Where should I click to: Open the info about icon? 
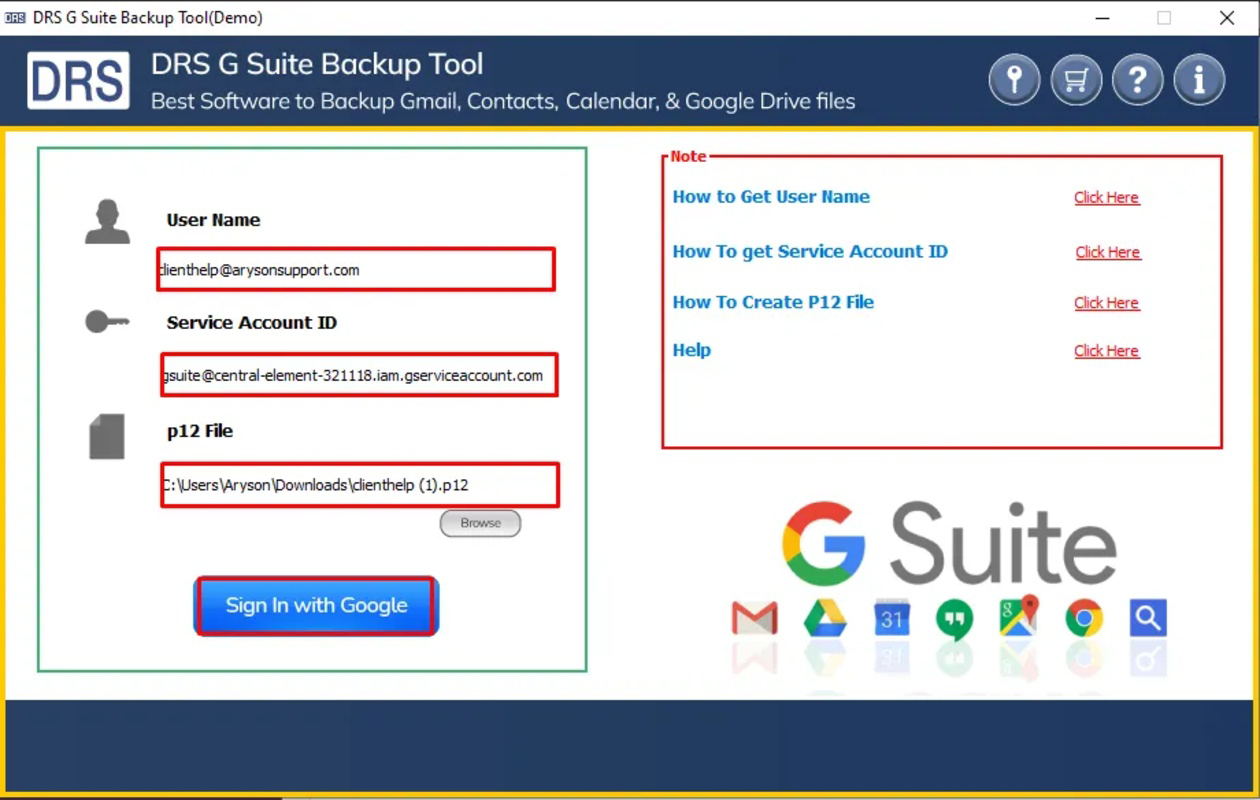(x=1199, y=79)
